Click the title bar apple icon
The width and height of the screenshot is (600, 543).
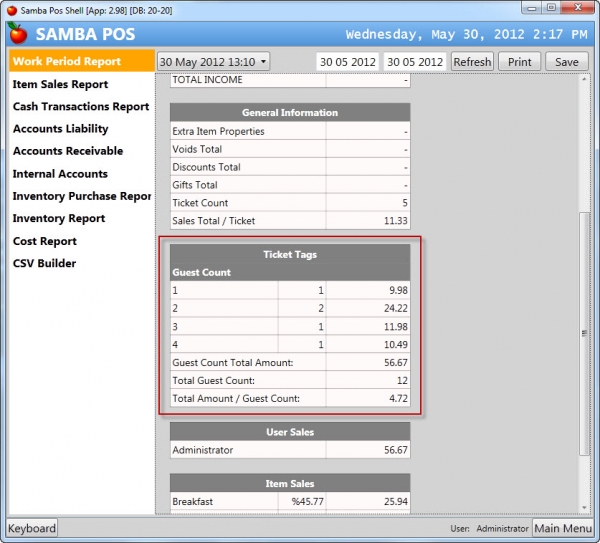(12, 10)
